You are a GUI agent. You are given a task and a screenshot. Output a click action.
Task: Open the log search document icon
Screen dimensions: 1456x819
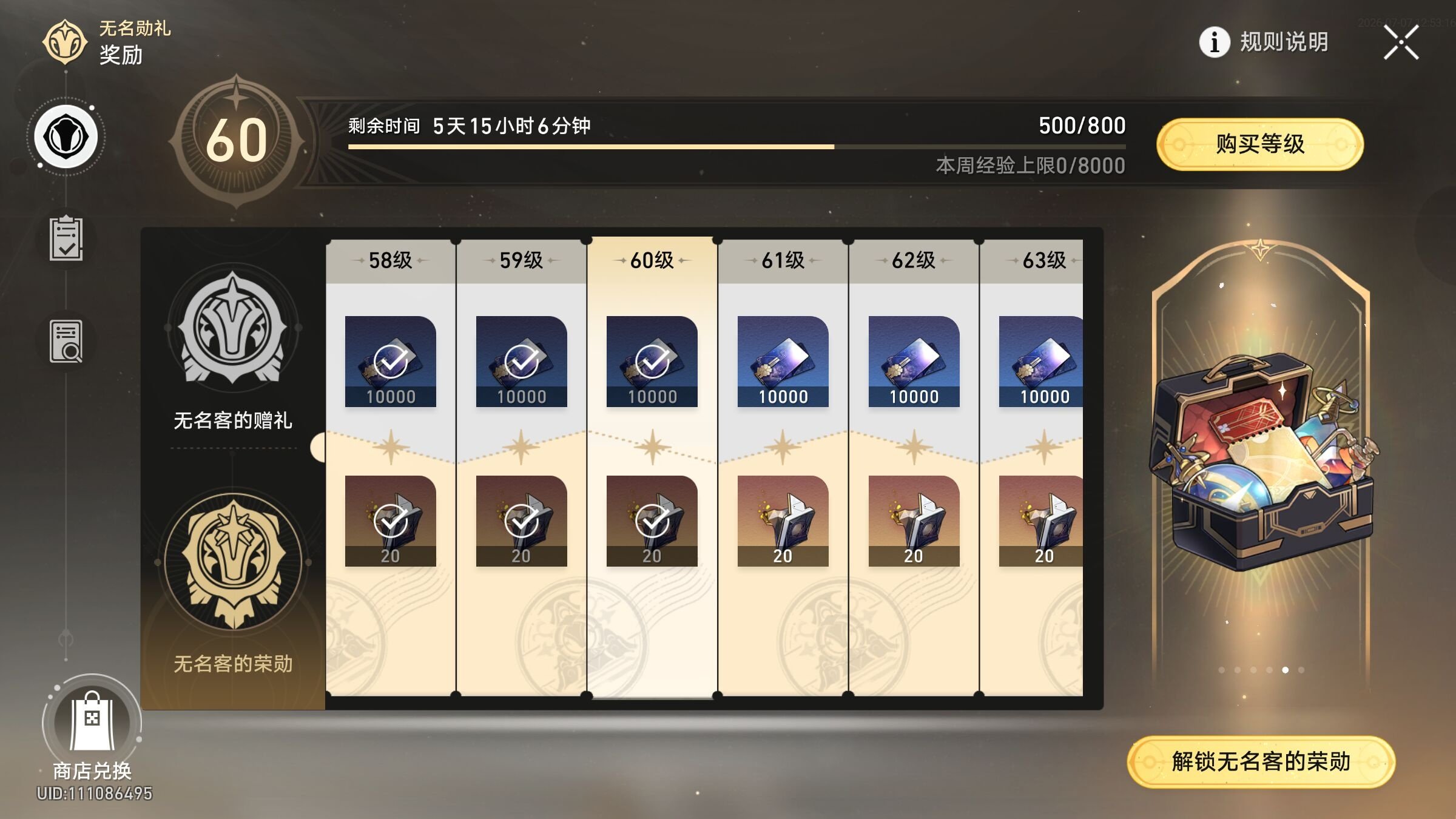(x=66, y=341)
